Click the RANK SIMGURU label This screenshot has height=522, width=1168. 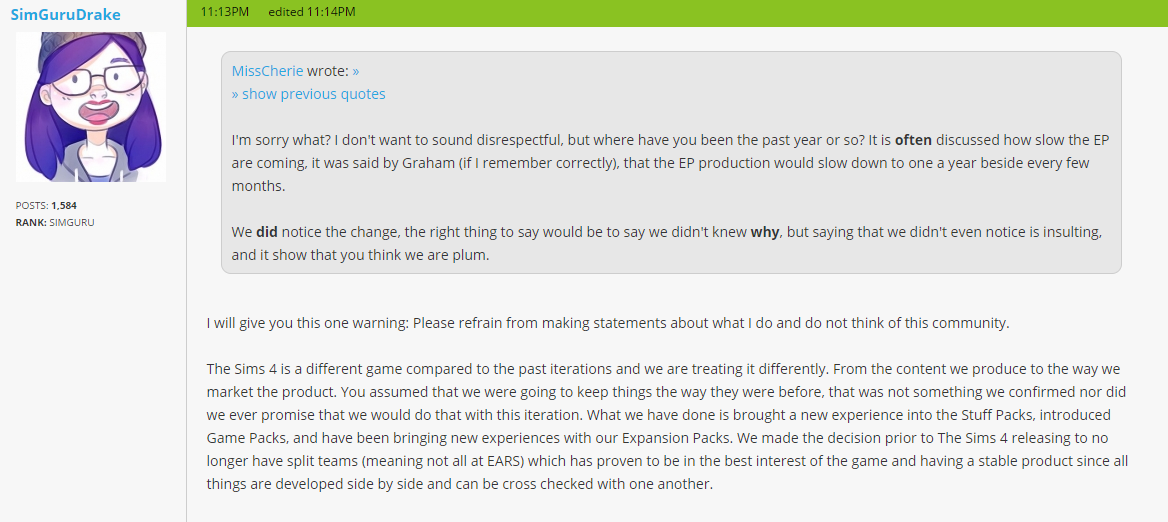click(x=54, y=222)
